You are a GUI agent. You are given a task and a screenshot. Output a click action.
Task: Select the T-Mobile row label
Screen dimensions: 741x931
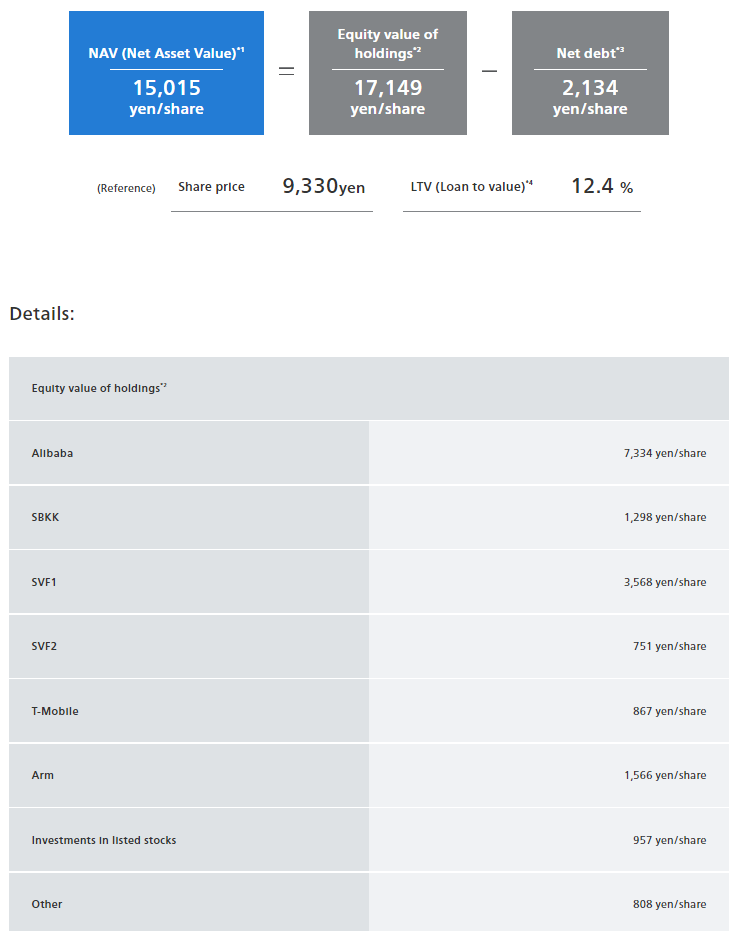tap(55, 711)
